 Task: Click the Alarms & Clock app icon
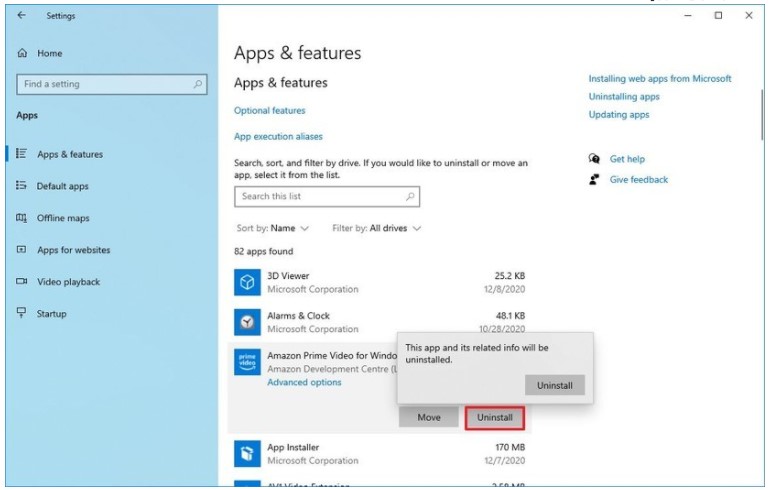pos(247,322)
